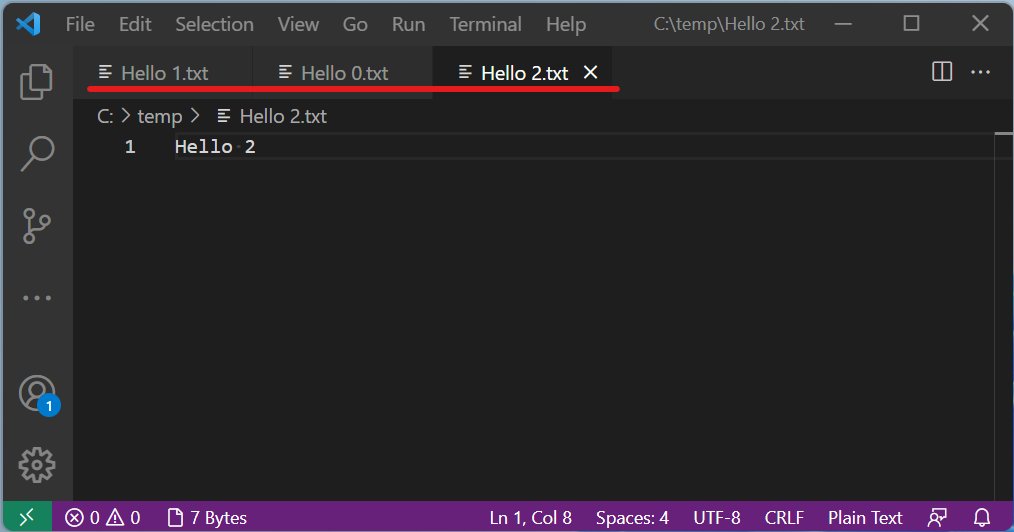Open the Manage gear menu
Image resolution: width=1014 pixels, height=532 pixels.
[37, 465]
